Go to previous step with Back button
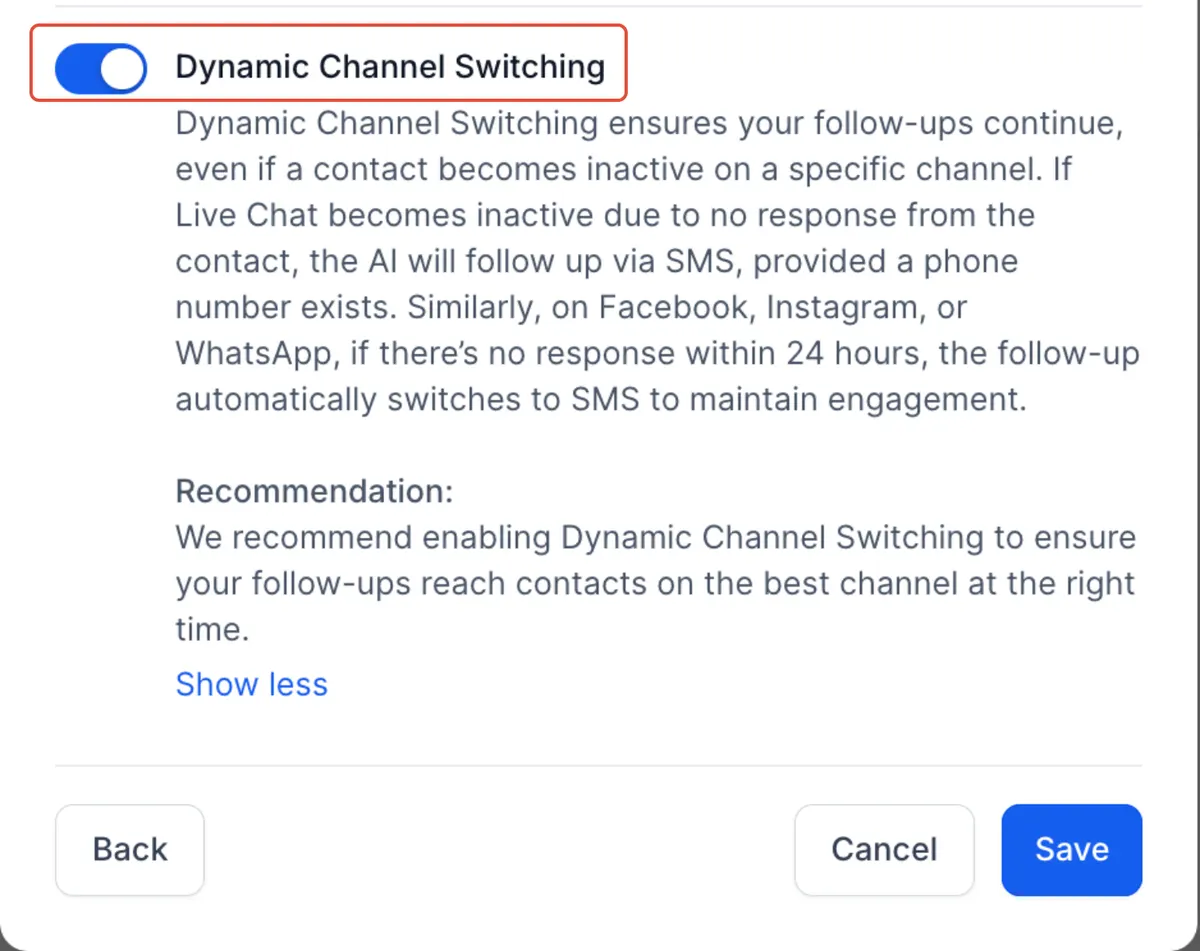 point(130,850)
